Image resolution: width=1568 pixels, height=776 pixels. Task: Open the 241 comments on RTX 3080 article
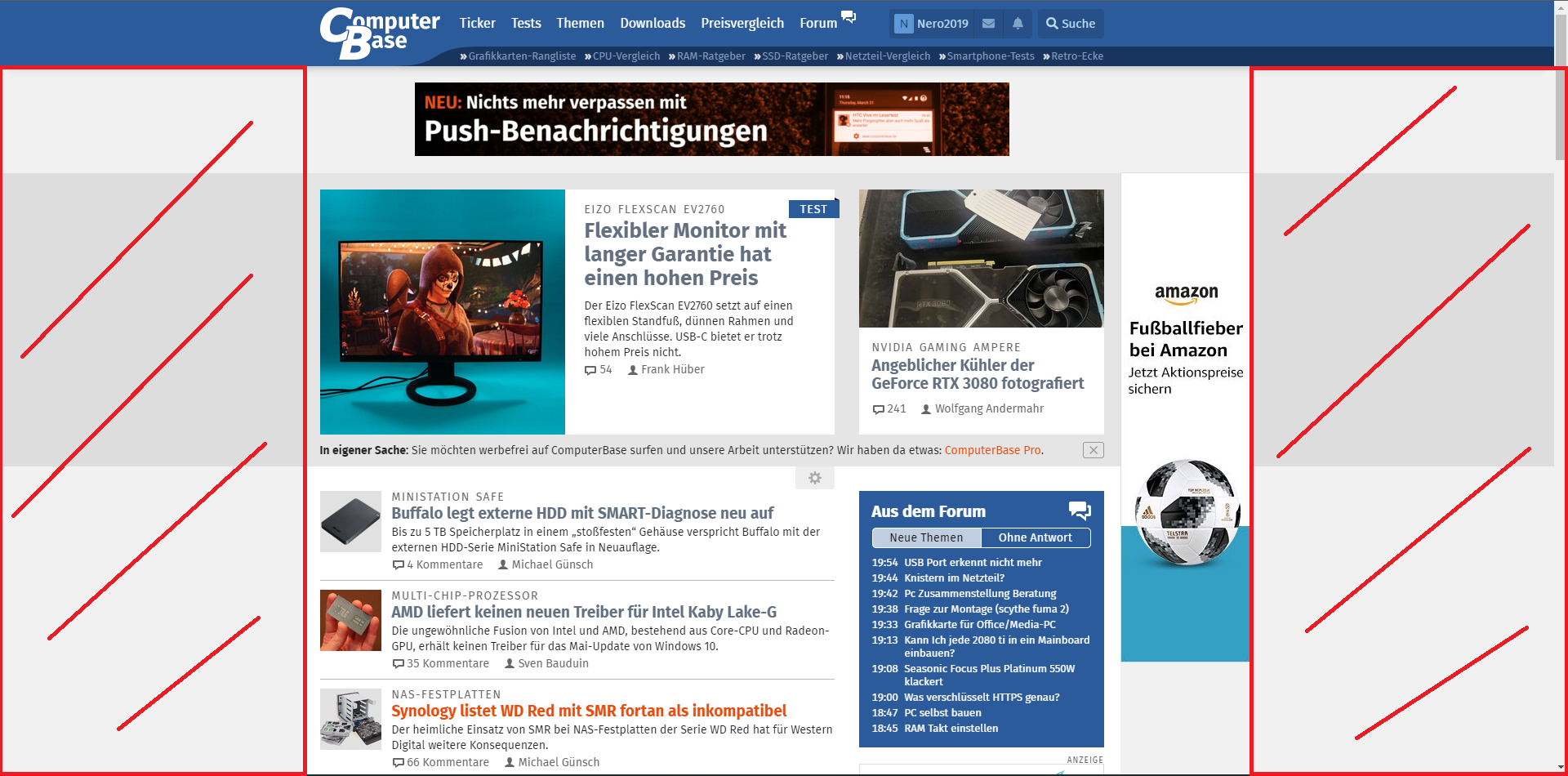coord(889,408)
